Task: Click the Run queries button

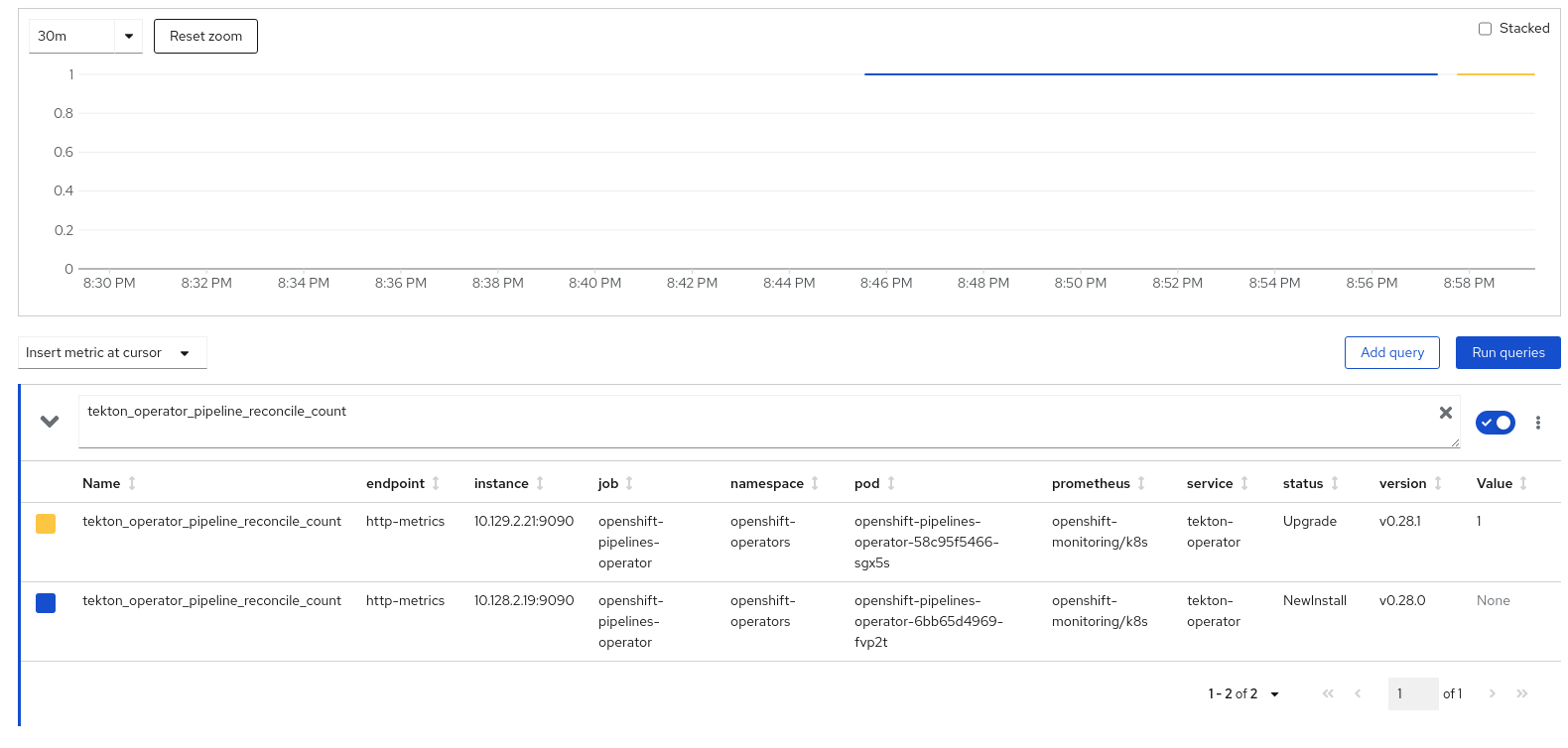Action: pyautogui.click(x=1507, y=352)
